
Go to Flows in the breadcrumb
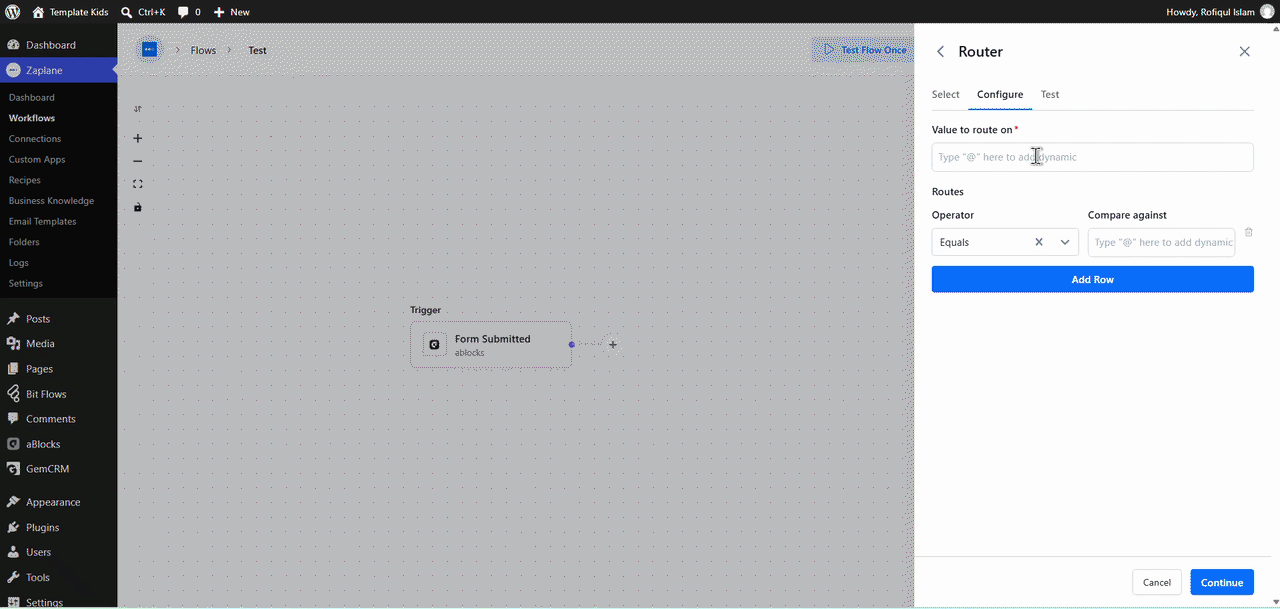[x=203, y=50]
